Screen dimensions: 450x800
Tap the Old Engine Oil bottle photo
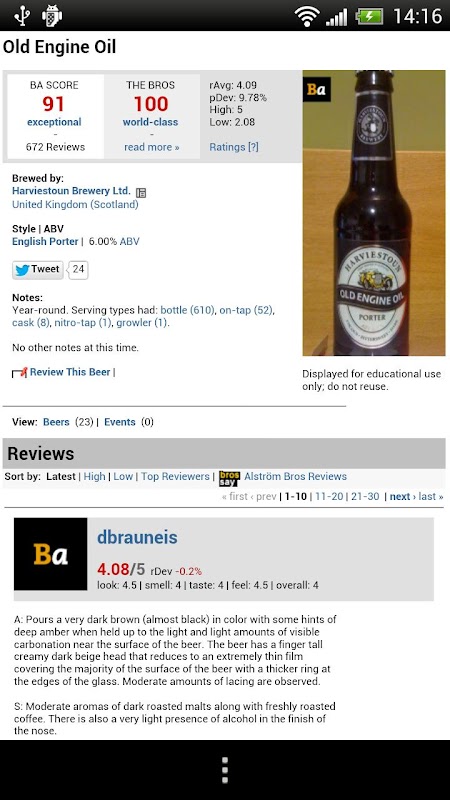point(374,213)
